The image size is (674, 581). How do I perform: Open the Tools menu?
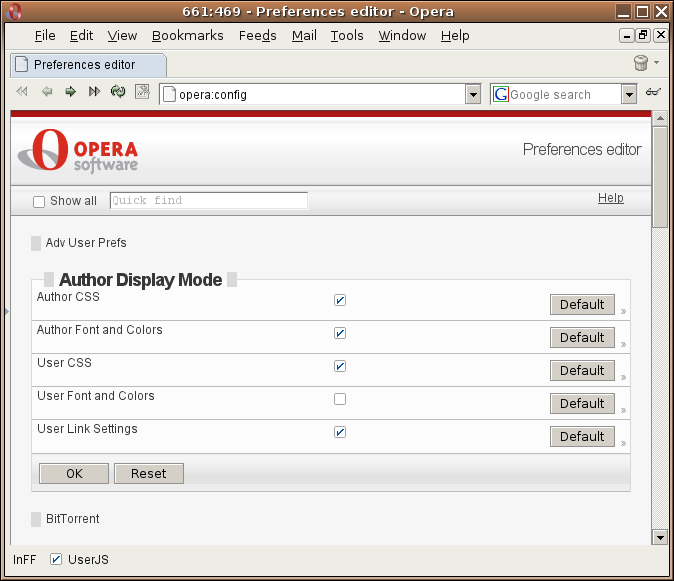pyautogui.click(x=347, y=36)
